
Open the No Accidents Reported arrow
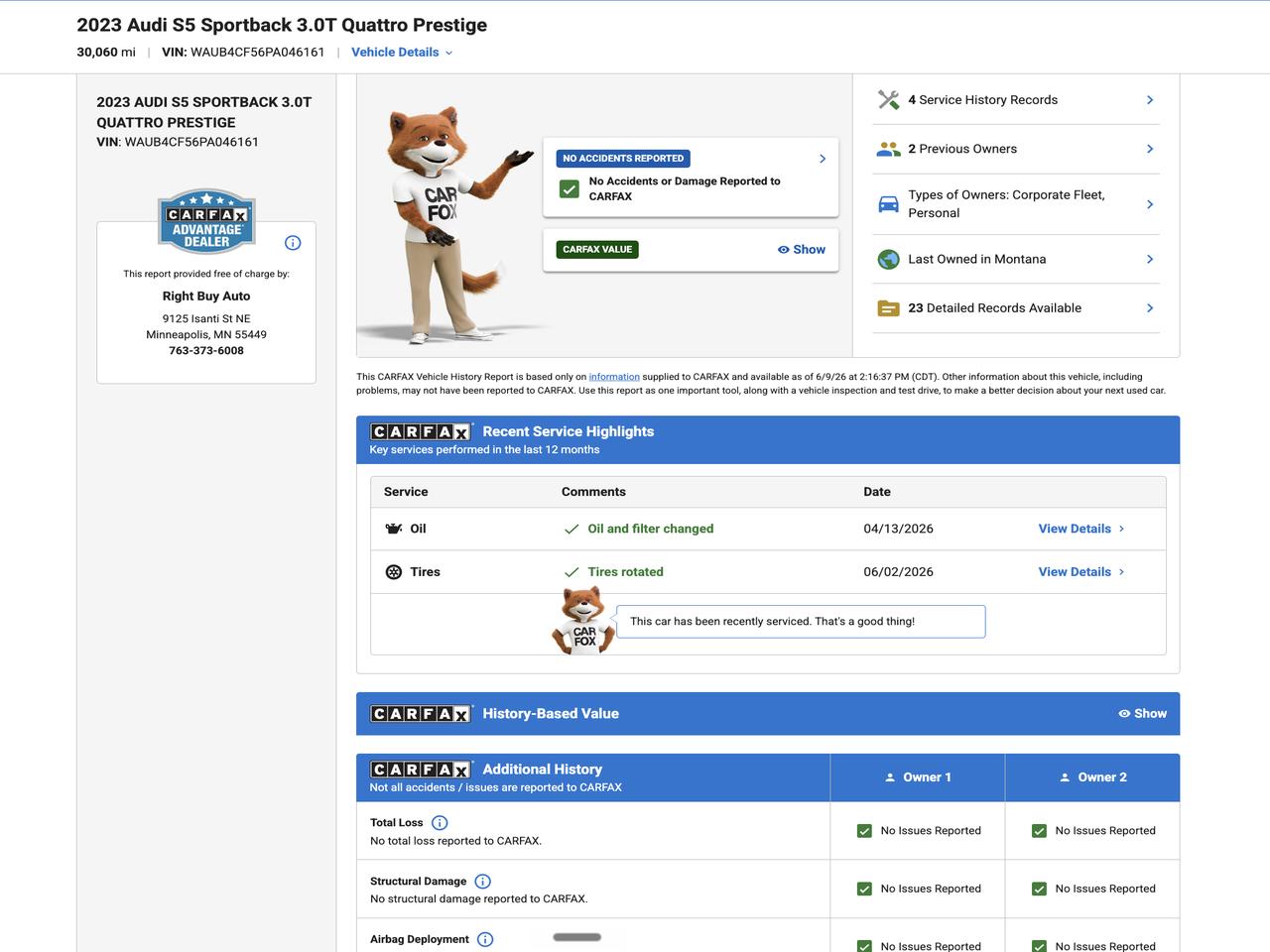[x=823, y=159]
